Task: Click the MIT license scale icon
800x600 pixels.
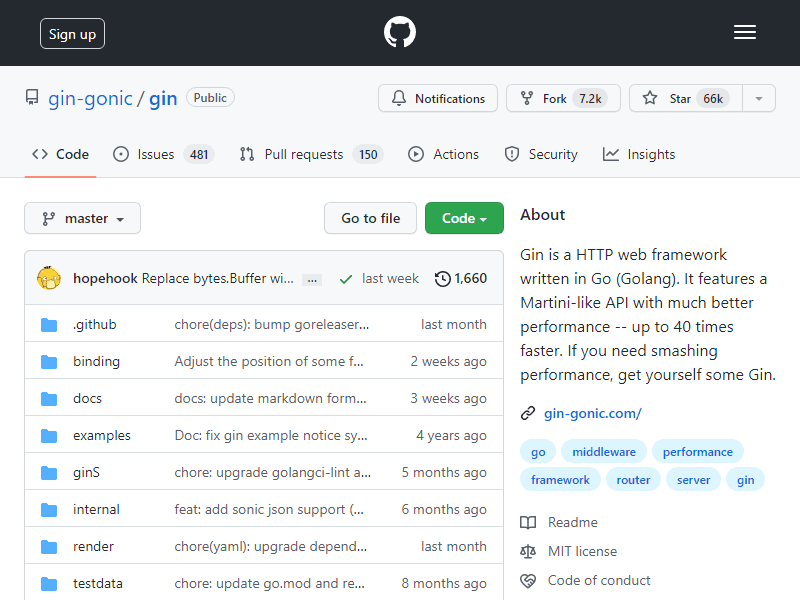Action: 528,552
